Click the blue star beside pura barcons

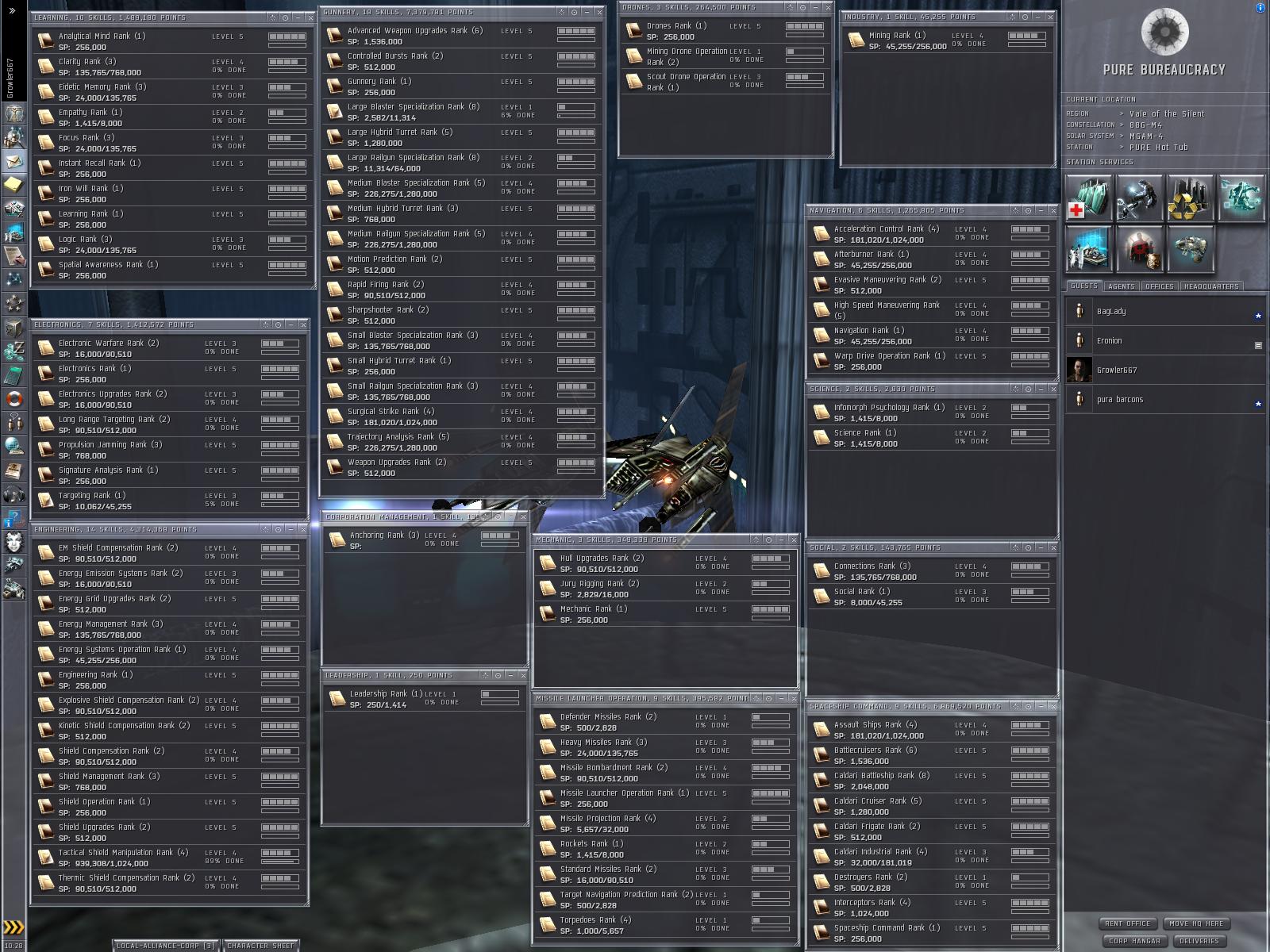click(1258, 404)
